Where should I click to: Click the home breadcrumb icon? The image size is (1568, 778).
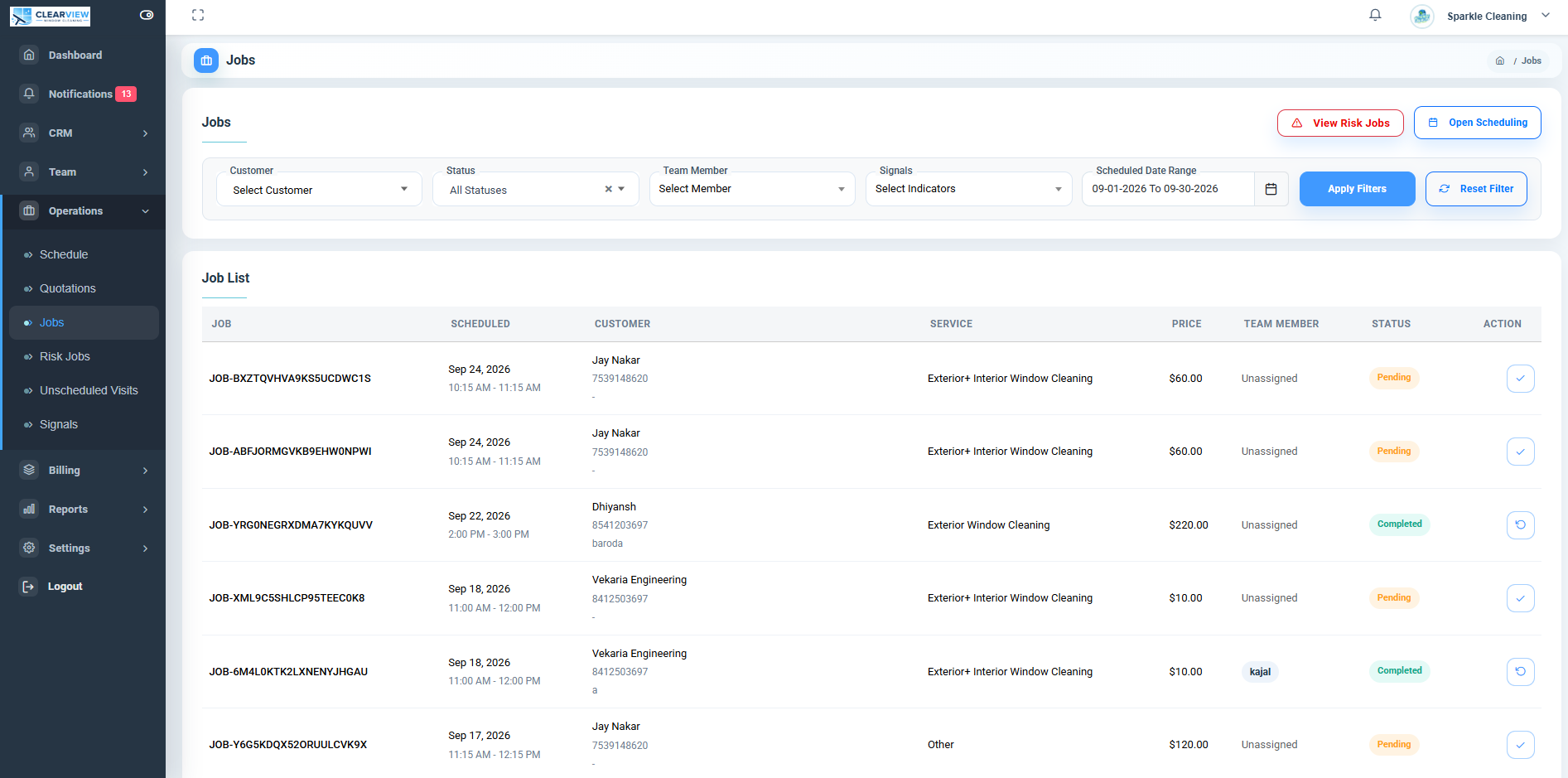pyautogui.click(x=1500, y=60)
